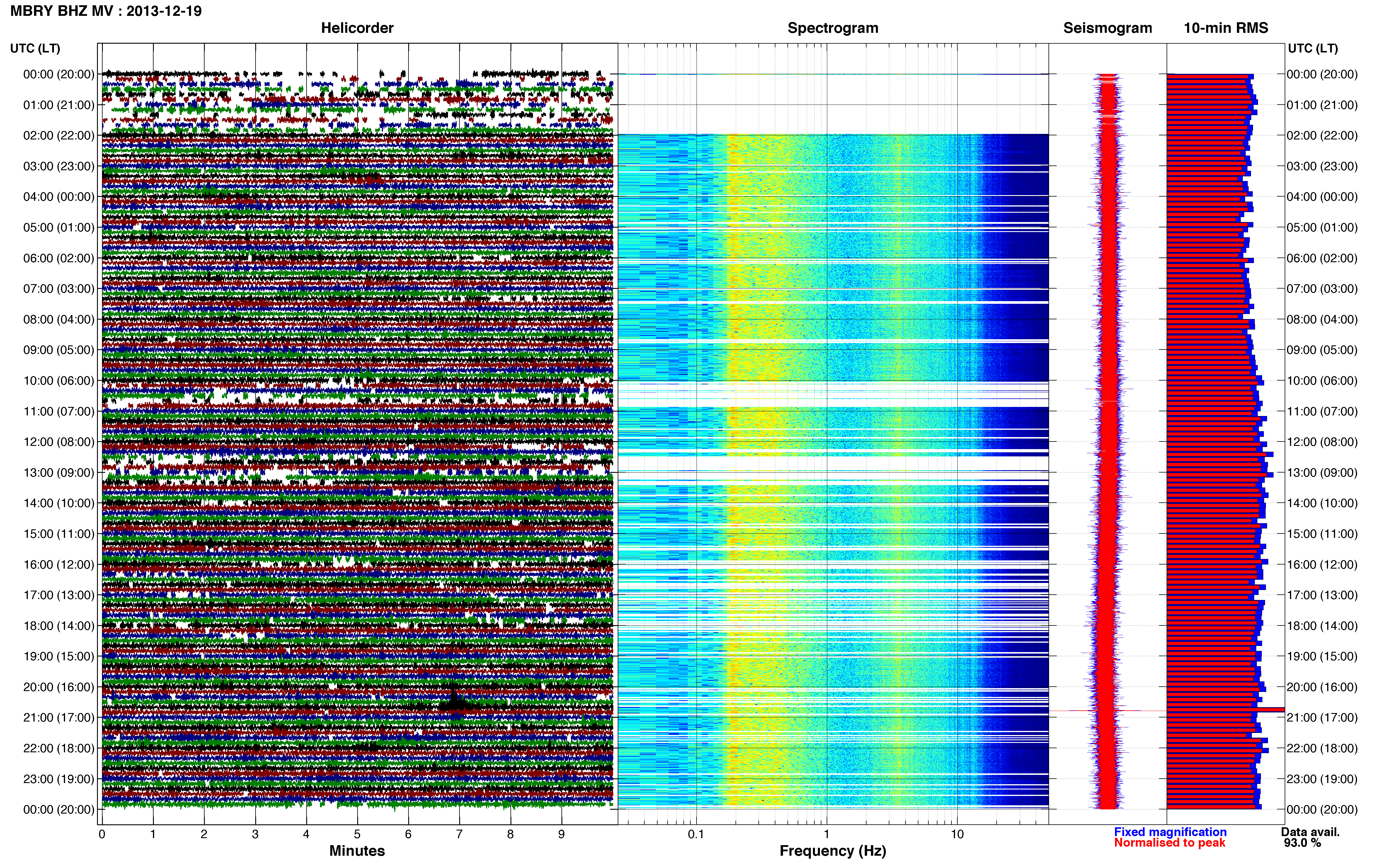Click left time label '14:00 (10:00)'

pyautogui.click(x=59, y=504)
